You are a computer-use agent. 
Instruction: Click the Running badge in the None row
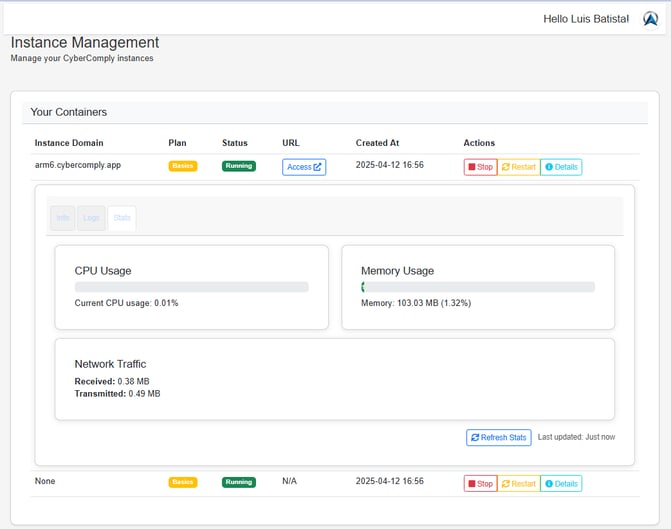[239, 482]
